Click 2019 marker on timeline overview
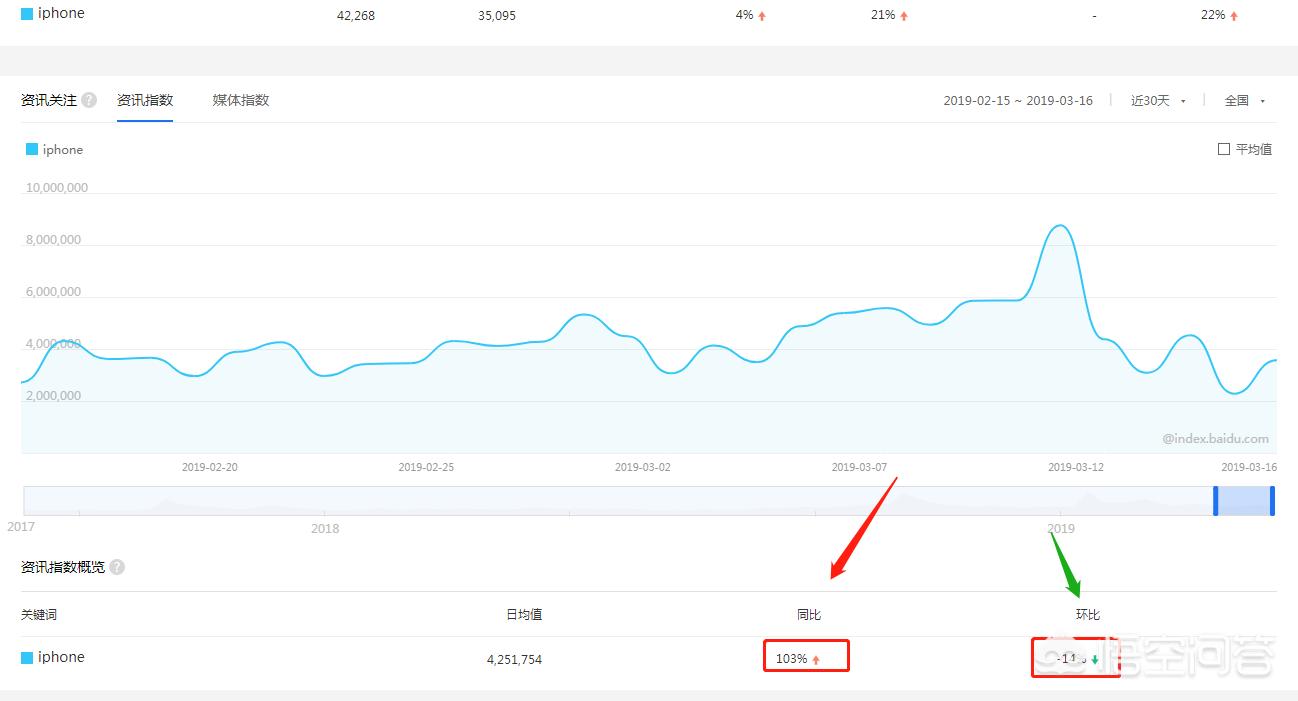 point(1060,528)
